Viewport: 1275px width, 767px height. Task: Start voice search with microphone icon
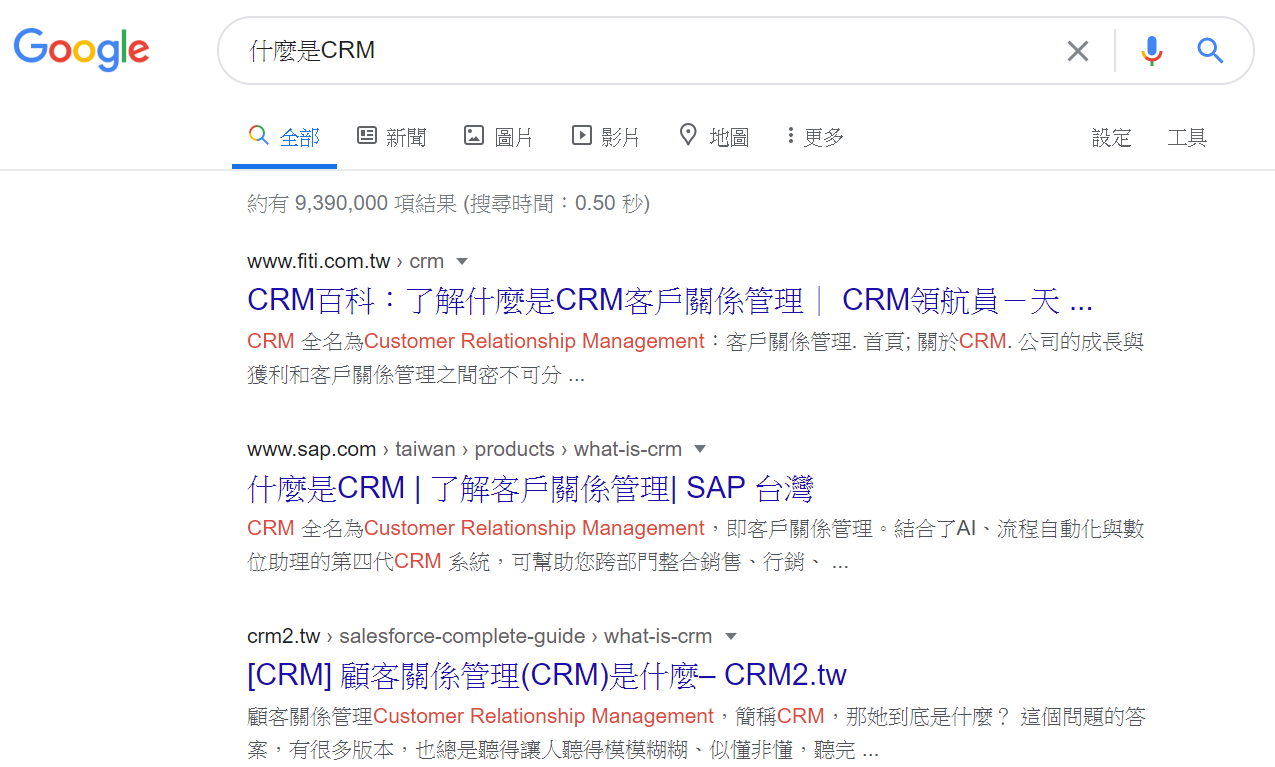[x=1152, y=51]
